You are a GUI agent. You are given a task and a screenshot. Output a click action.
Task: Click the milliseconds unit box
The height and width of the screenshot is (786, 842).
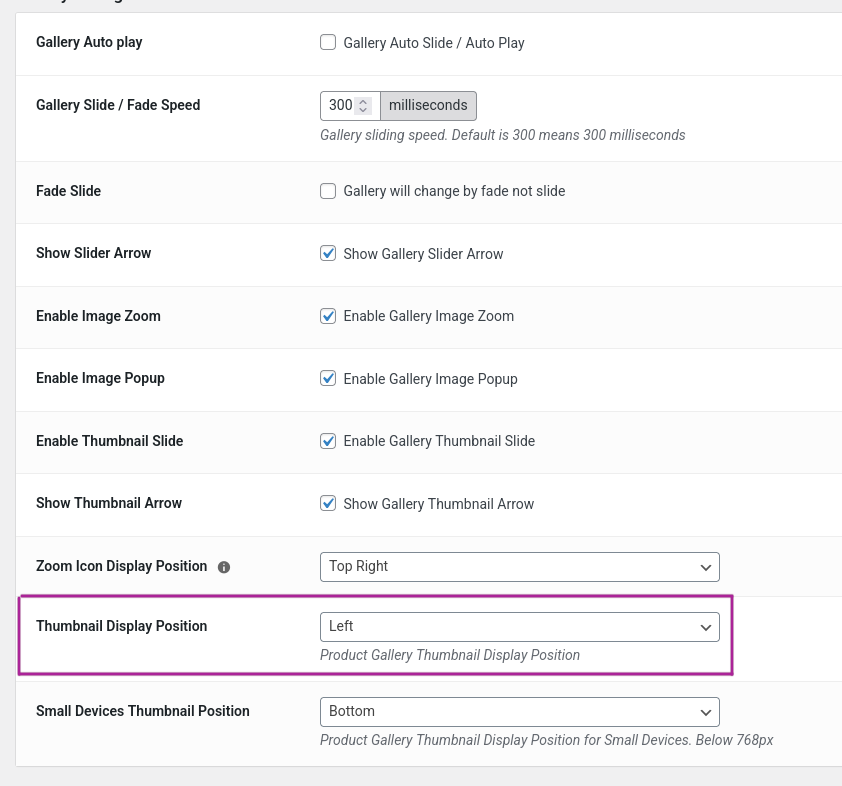tap(428, 106)
